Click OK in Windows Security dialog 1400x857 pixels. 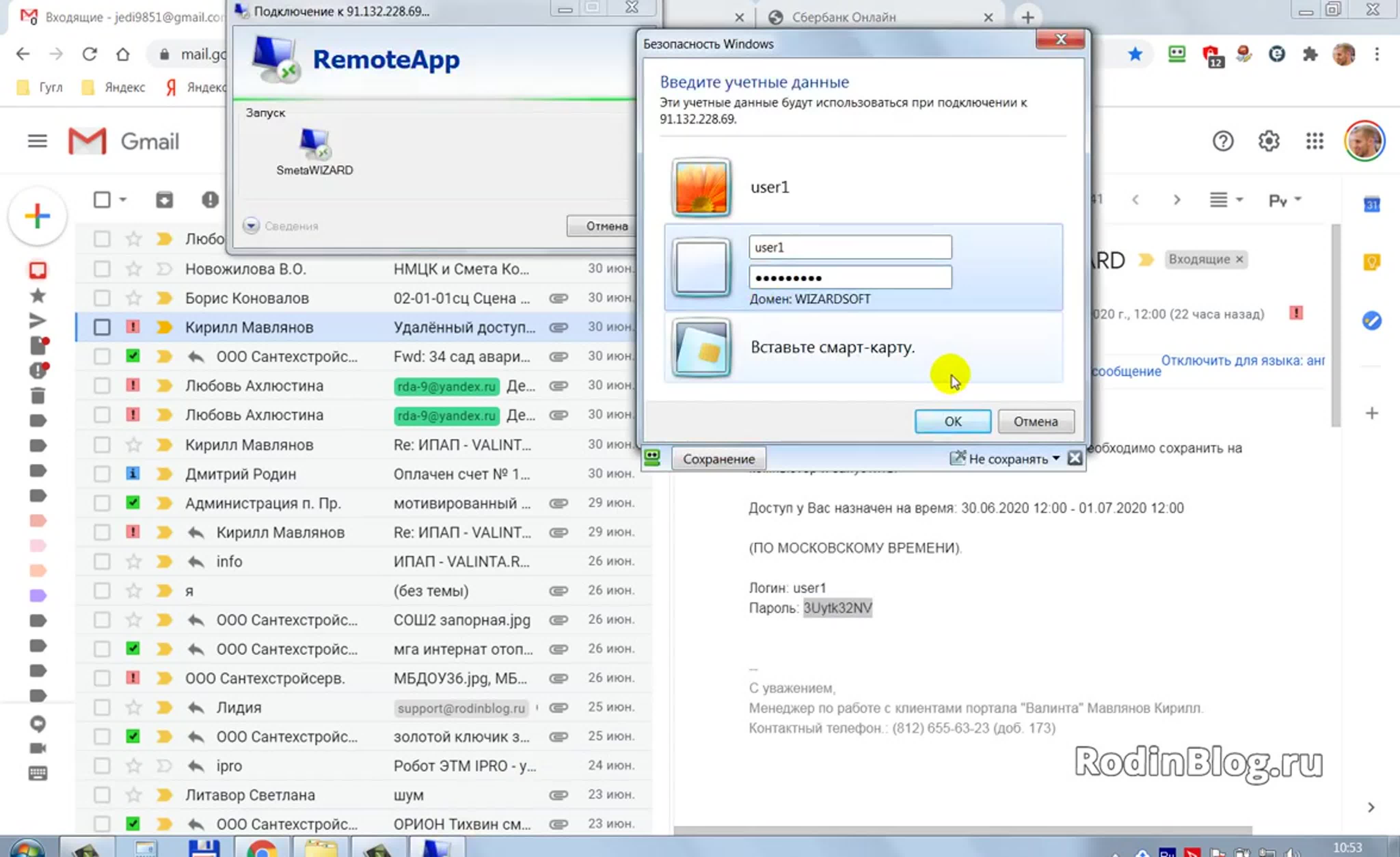click(x=952, y=421)
